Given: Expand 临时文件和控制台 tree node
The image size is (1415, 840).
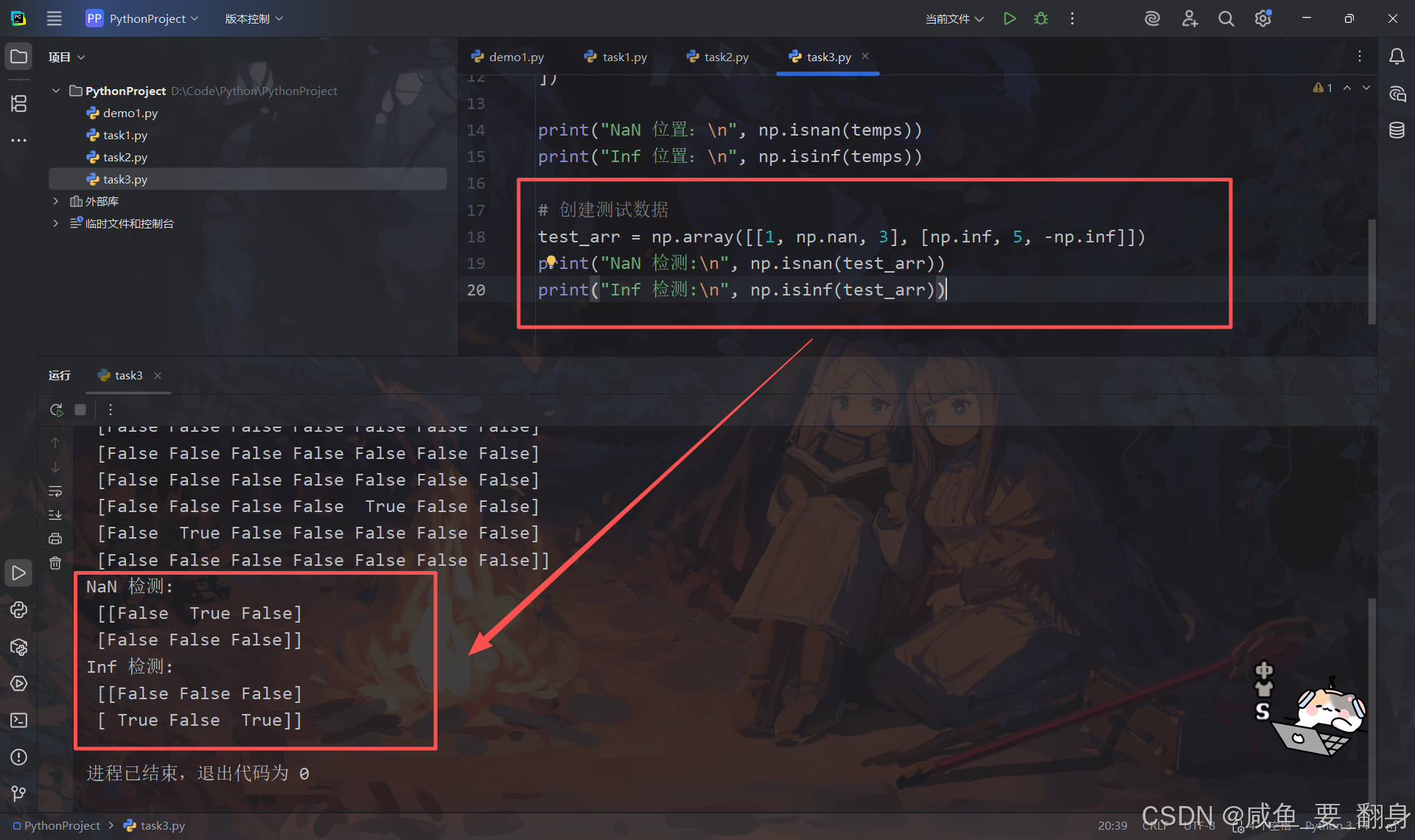Looking at the screenshot, I should point(55,223).
